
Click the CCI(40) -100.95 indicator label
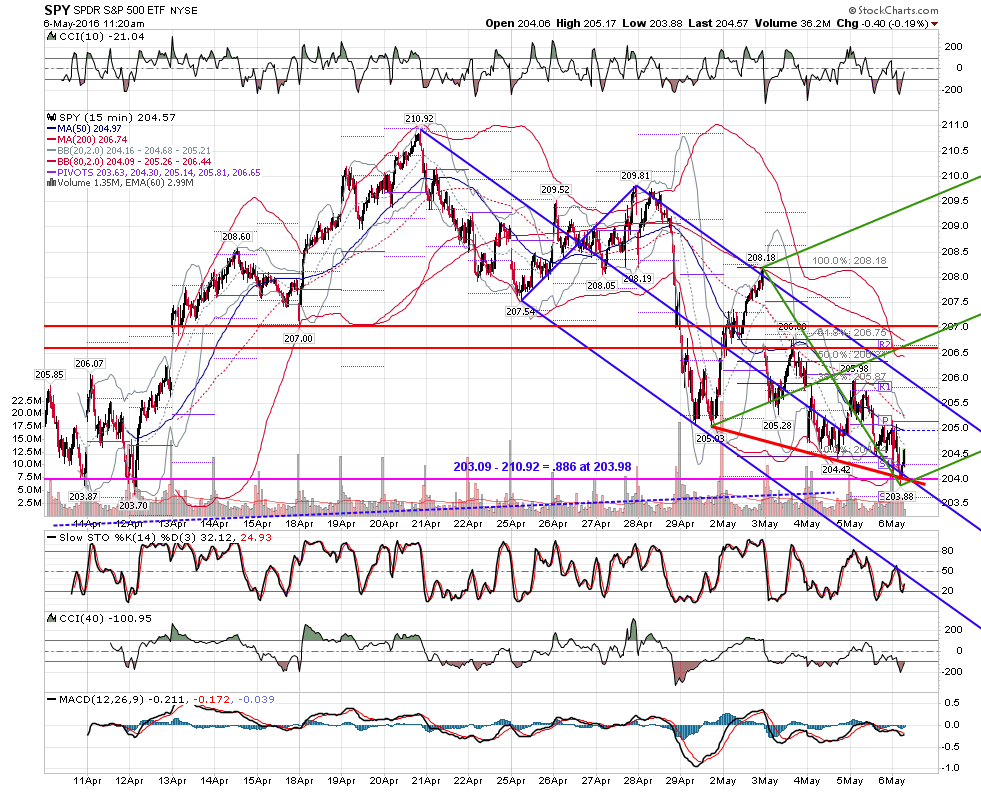tap(105, 619)
